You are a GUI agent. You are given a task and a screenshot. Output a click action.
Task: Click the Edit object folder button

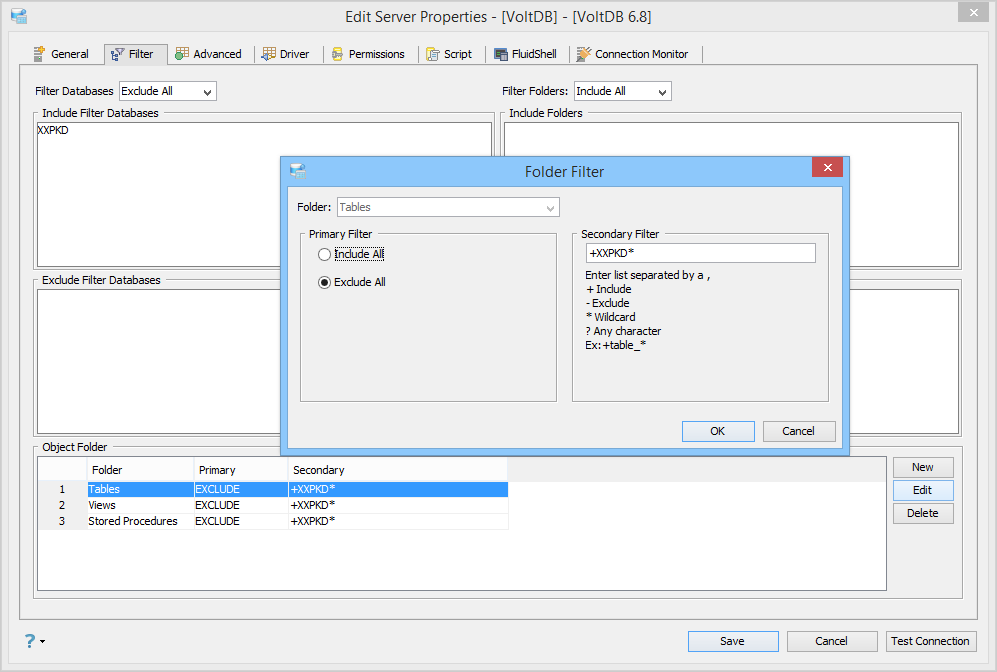[923, 490]
